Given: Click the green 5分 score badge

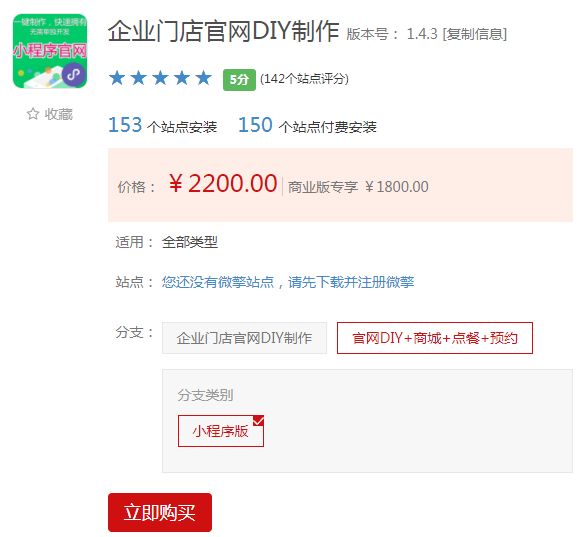Looking at the screenshot, I should coord(239,79).
